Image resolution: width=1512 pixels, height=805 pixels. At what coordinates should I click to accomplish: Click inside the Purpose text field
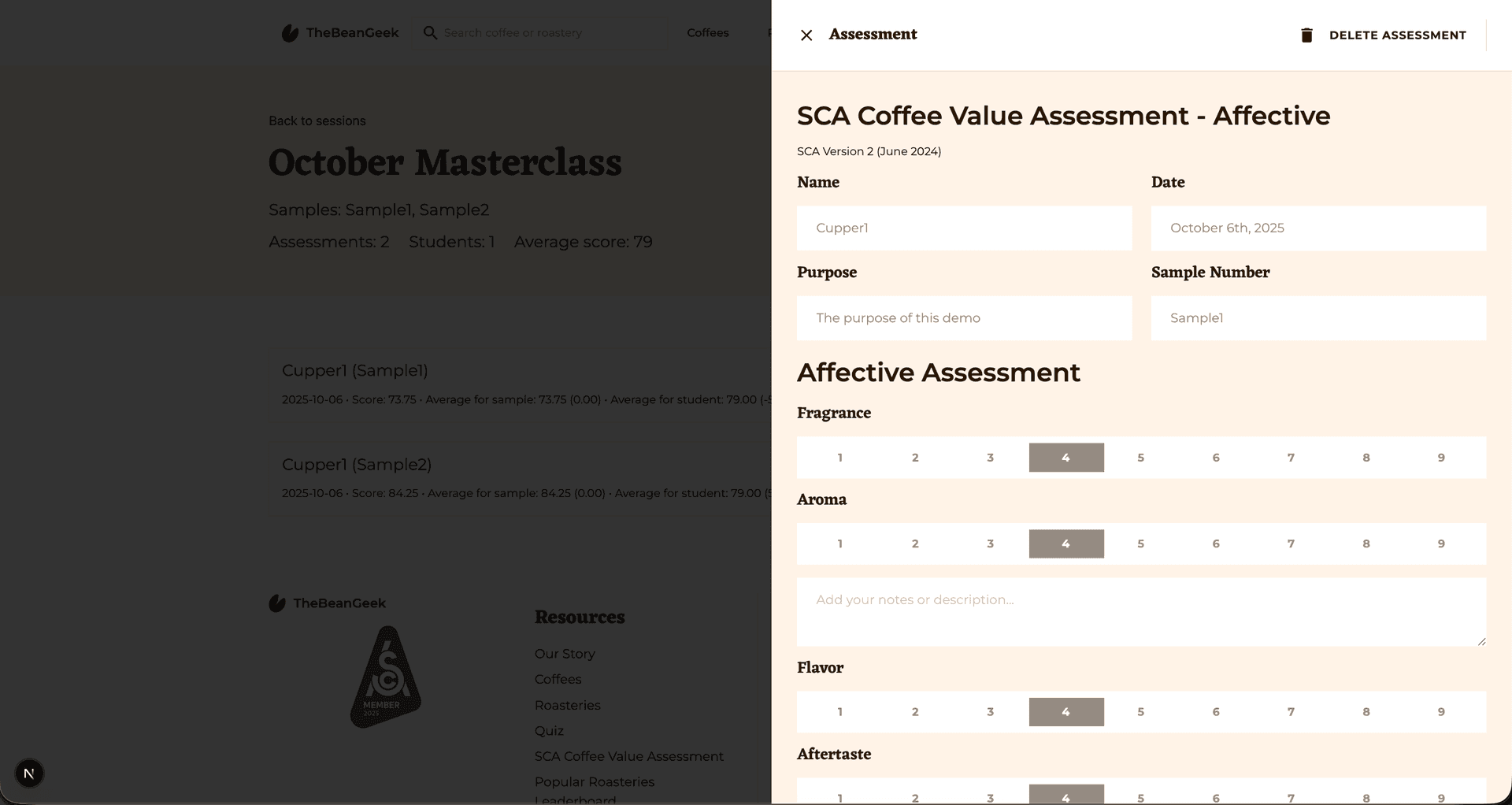click(964, 318)
